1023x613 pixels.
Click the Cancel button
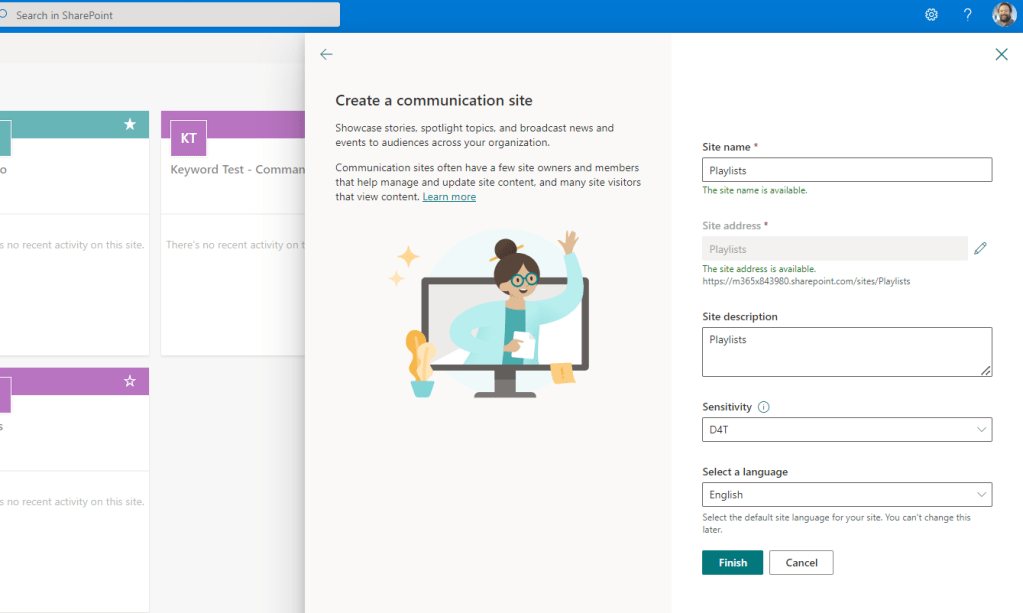[x=801, y=562]
